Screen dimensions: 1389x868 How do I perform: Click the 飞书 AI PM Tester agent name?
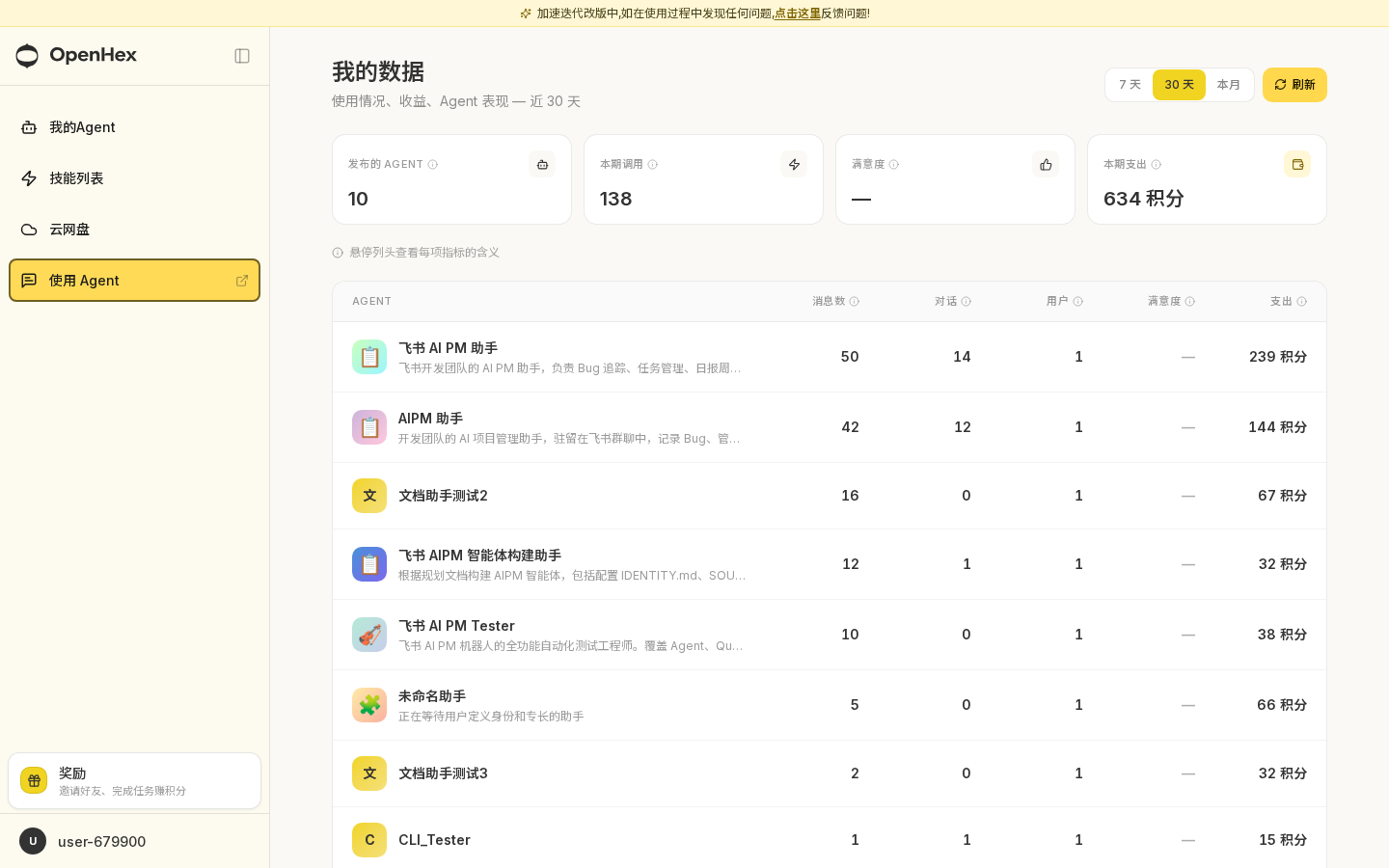(456, 626)
